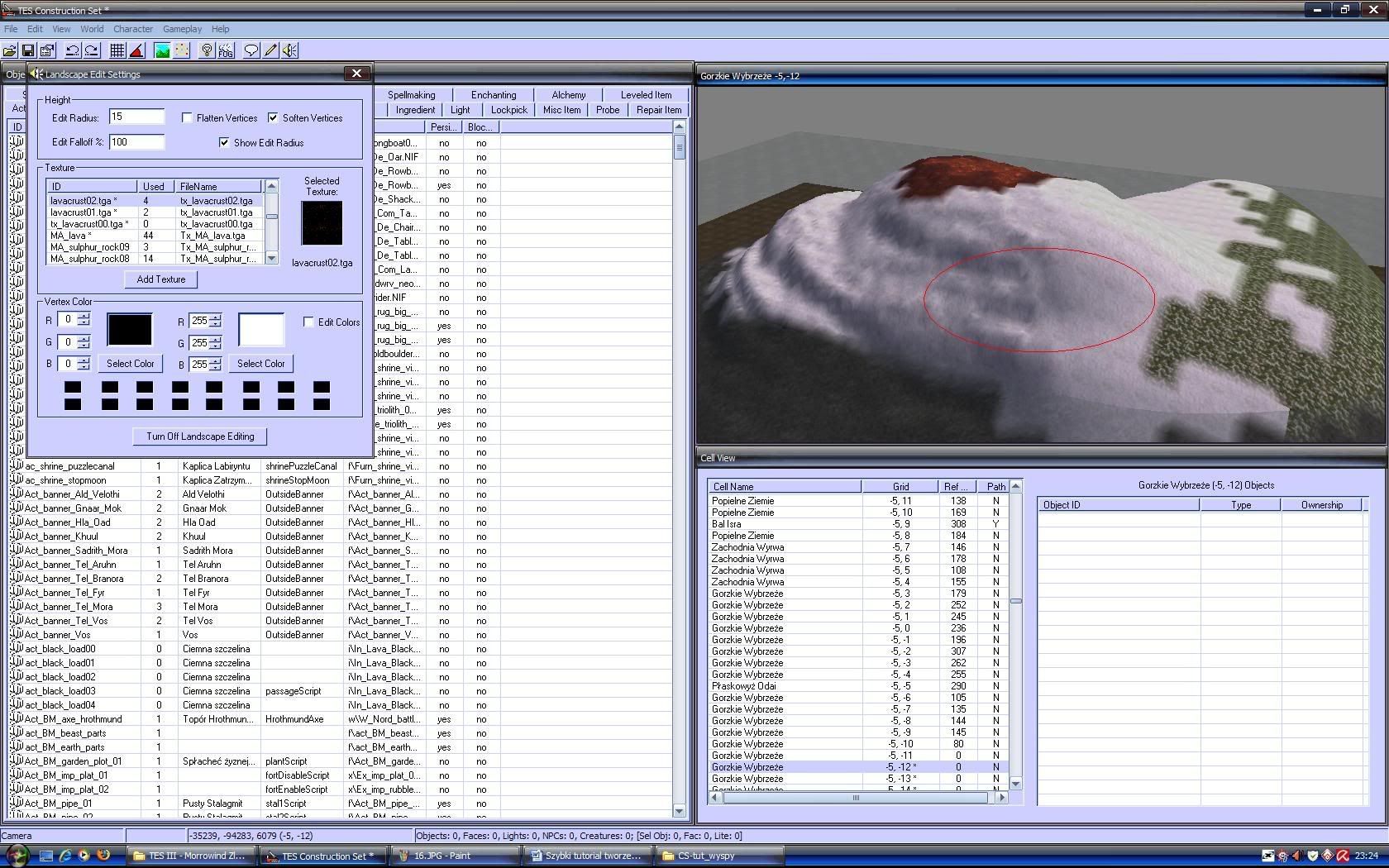Click Select Color under the white swatch
Image resolution: width=1389 pixels, height=868 pixels.
tap(261, 364)
